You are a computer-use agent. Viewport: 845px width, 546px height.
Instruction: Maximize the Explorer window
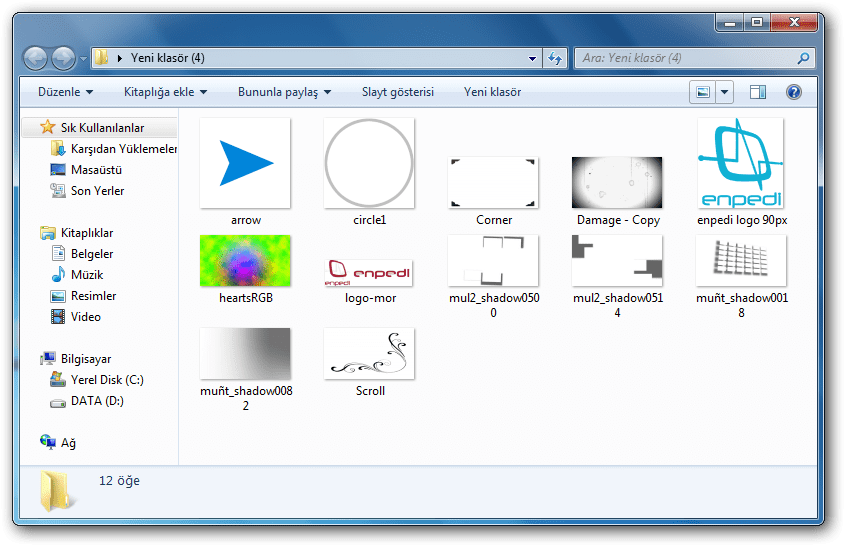coord(757,23)
